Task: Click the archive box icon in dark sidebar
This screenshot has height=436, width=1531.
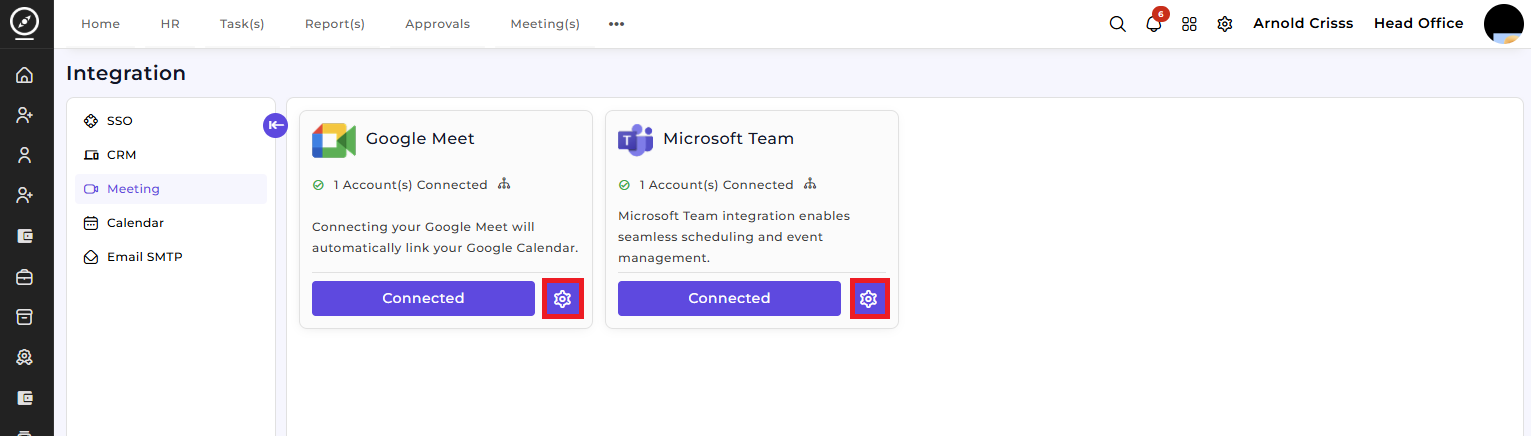Action: [25, 317]
